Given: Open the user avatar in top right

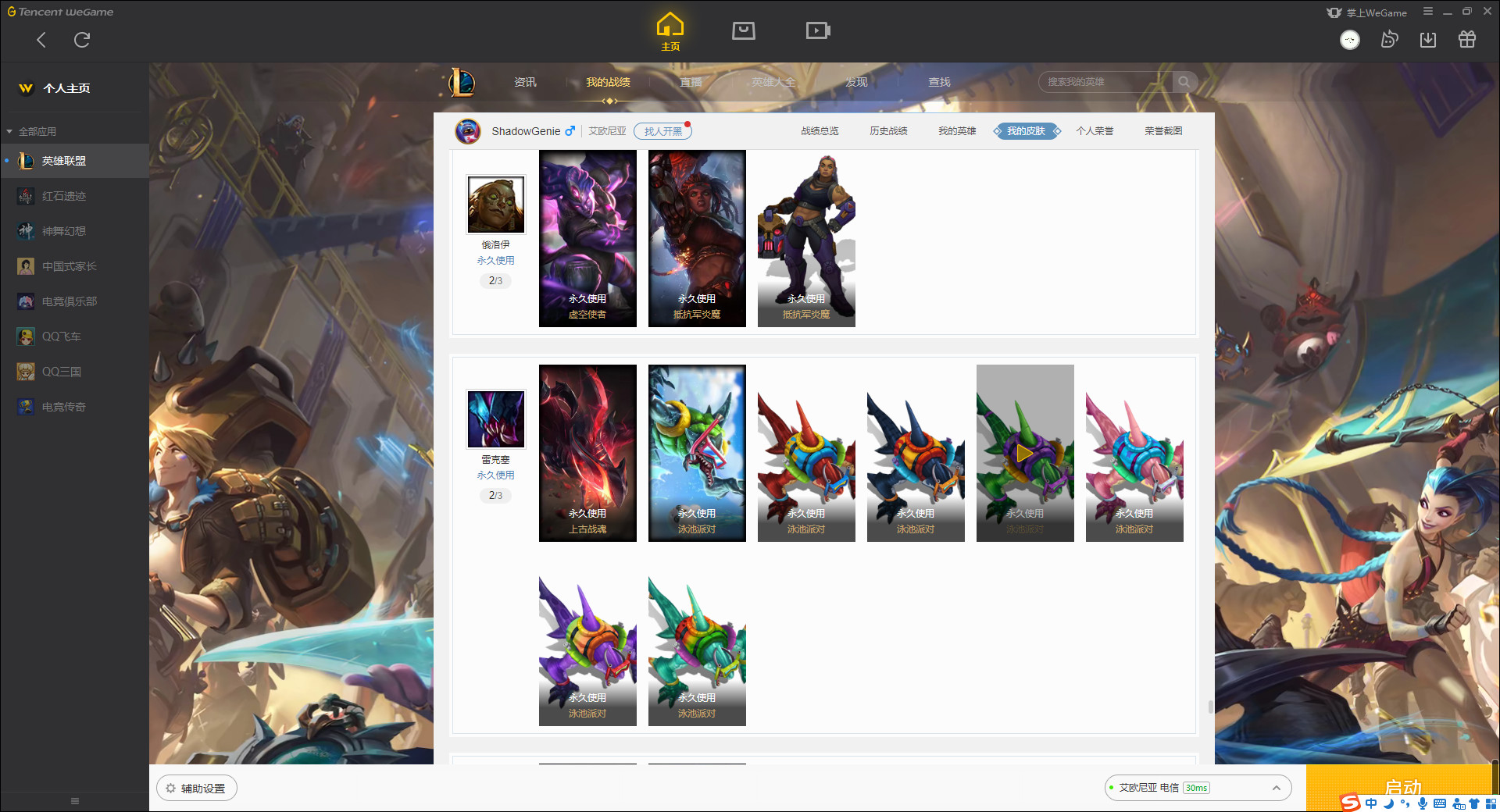Looking at the screenshot, I should tap(1350, 40).
